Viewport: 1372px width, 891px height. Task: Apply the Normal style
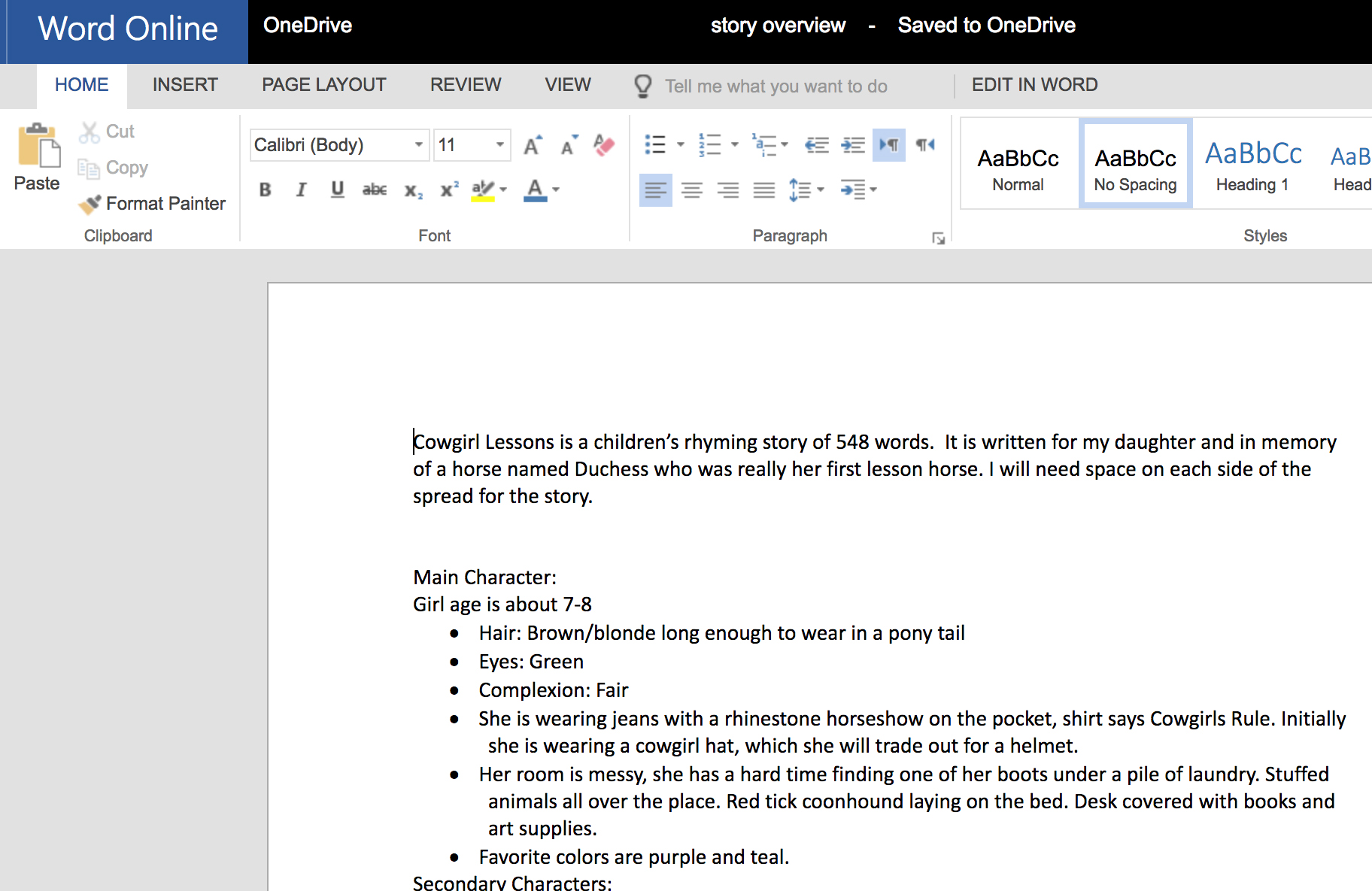click(1018, 163)
